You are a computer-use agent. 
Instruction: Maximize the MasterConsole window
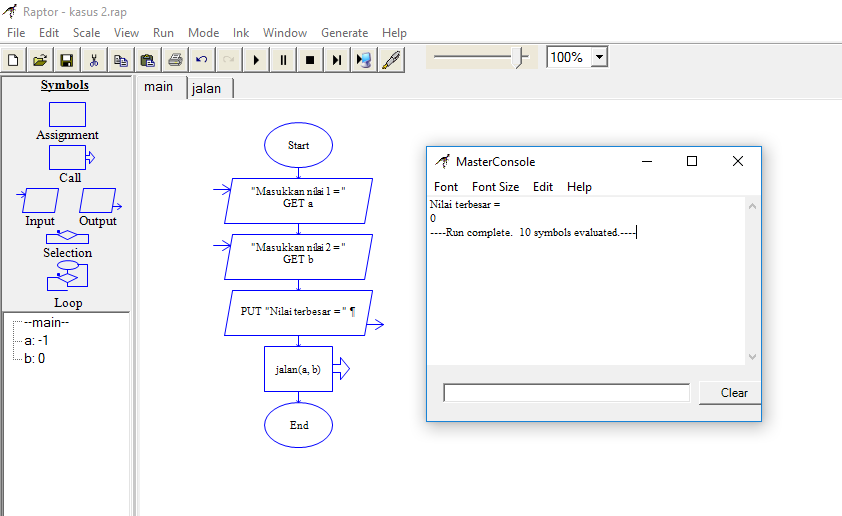pyautogui.click(x=692, y=161)
